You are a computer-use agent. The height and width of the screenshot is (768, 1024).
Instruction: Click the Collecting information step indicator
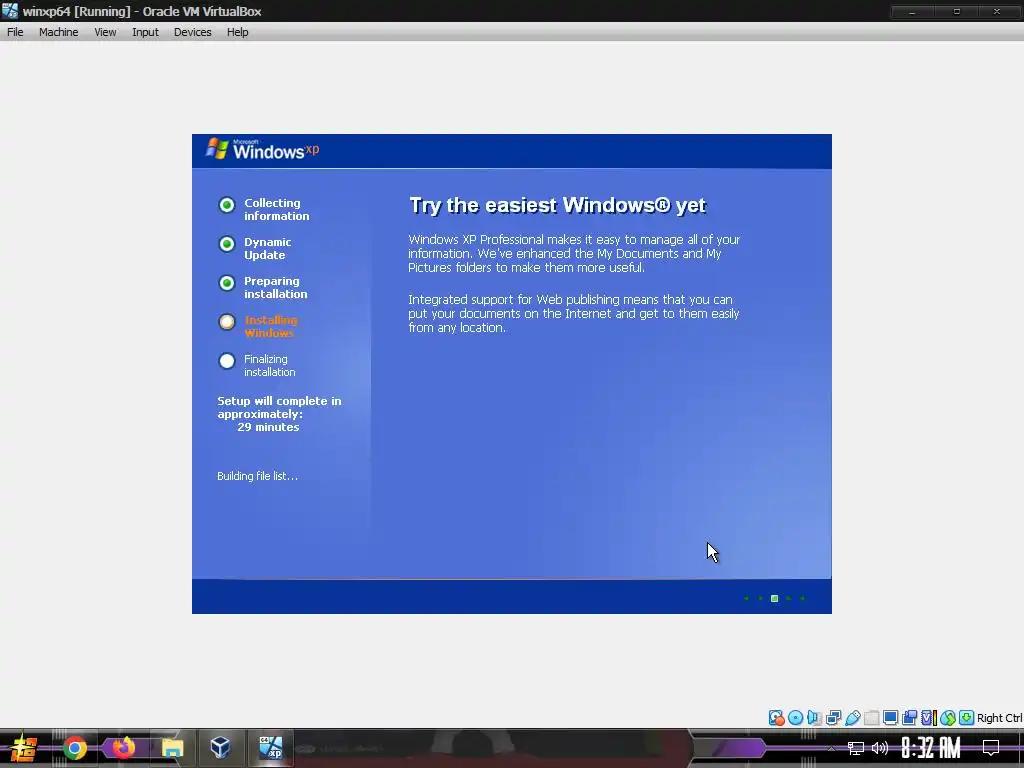227,205
